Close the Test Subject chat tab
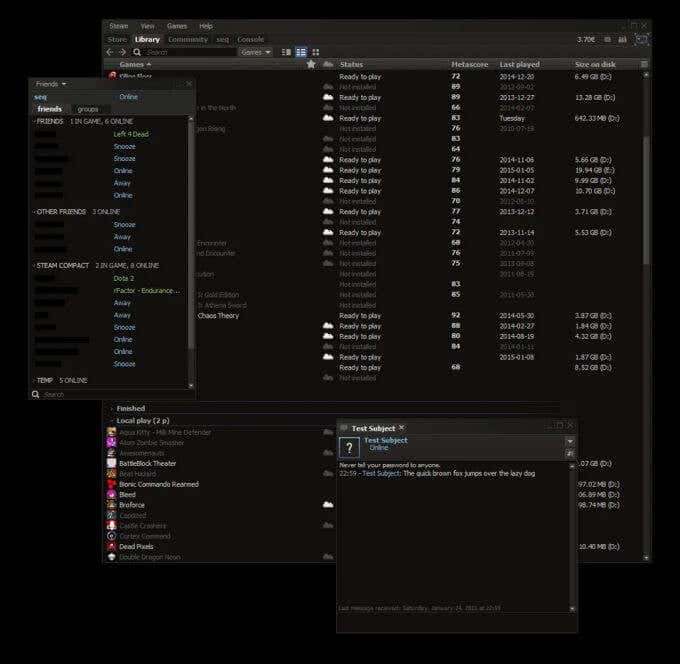This screenshot has height=664, width=680. (x=401, y=428)
